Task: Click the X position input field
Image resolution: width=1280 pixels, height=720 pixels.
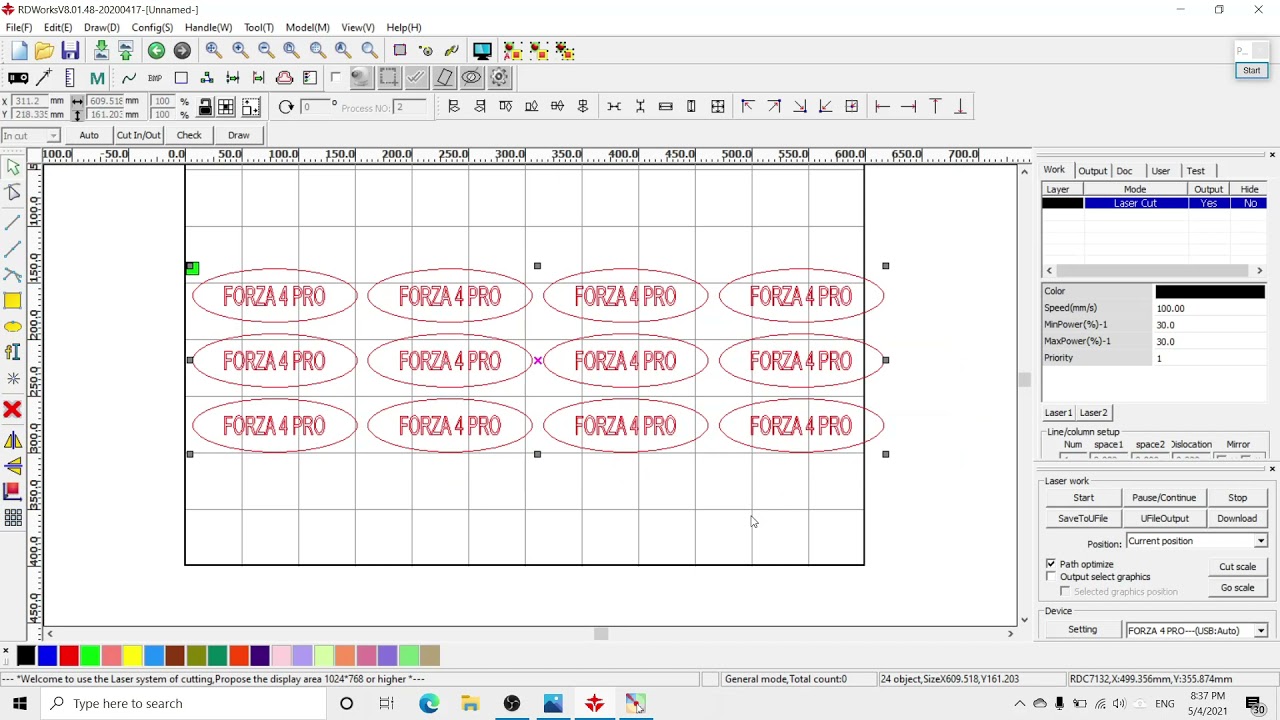Action: [x=28, y=101]
